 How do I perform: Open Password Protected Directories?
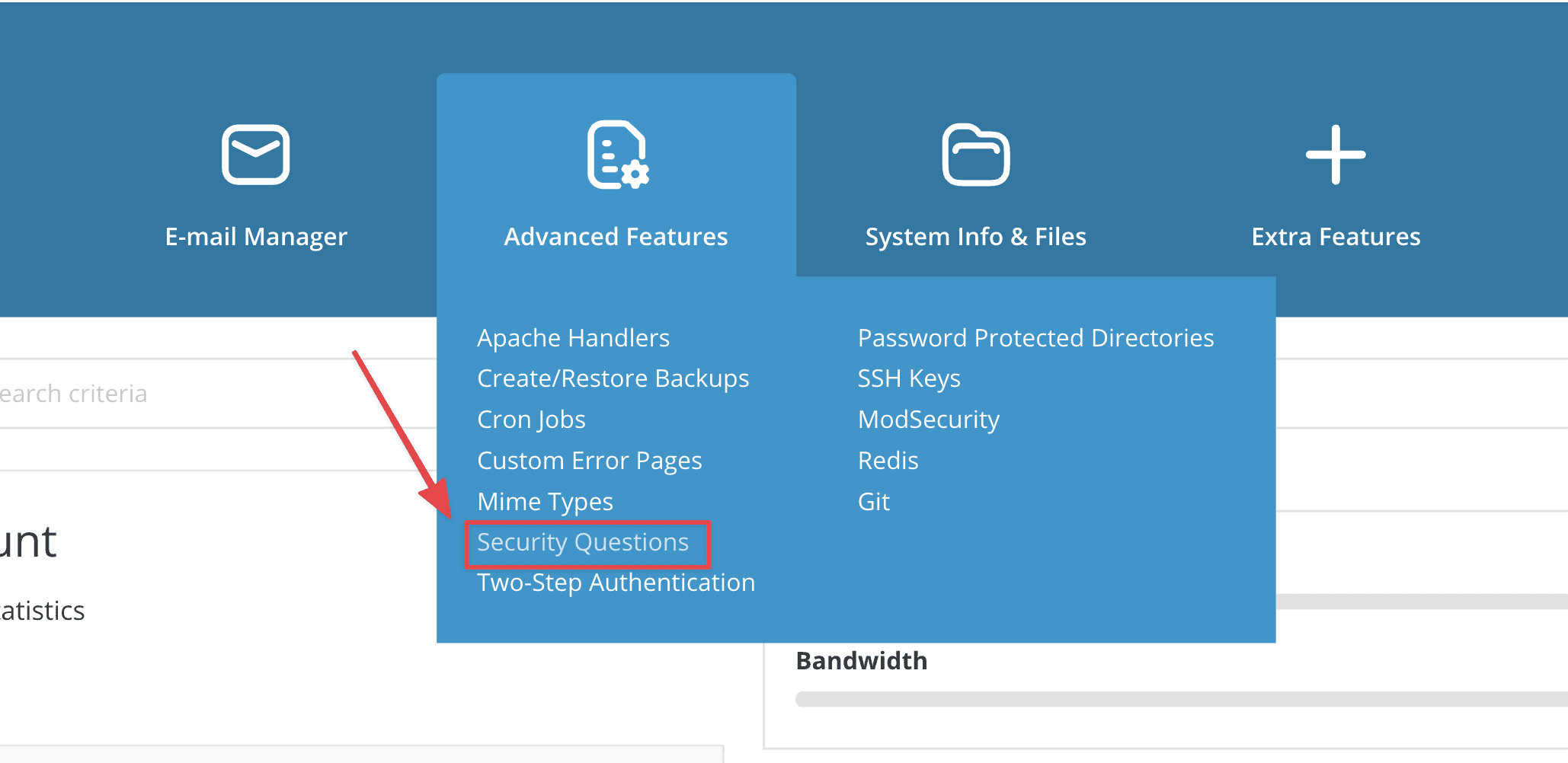(x=1035, y=337)
